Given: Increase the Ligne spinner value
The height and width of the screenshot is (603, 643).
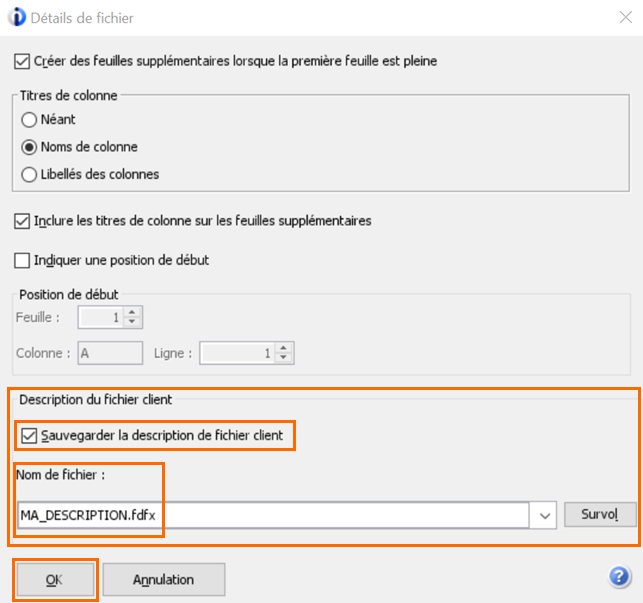Looking at the screenshot, I should [283, 348].
